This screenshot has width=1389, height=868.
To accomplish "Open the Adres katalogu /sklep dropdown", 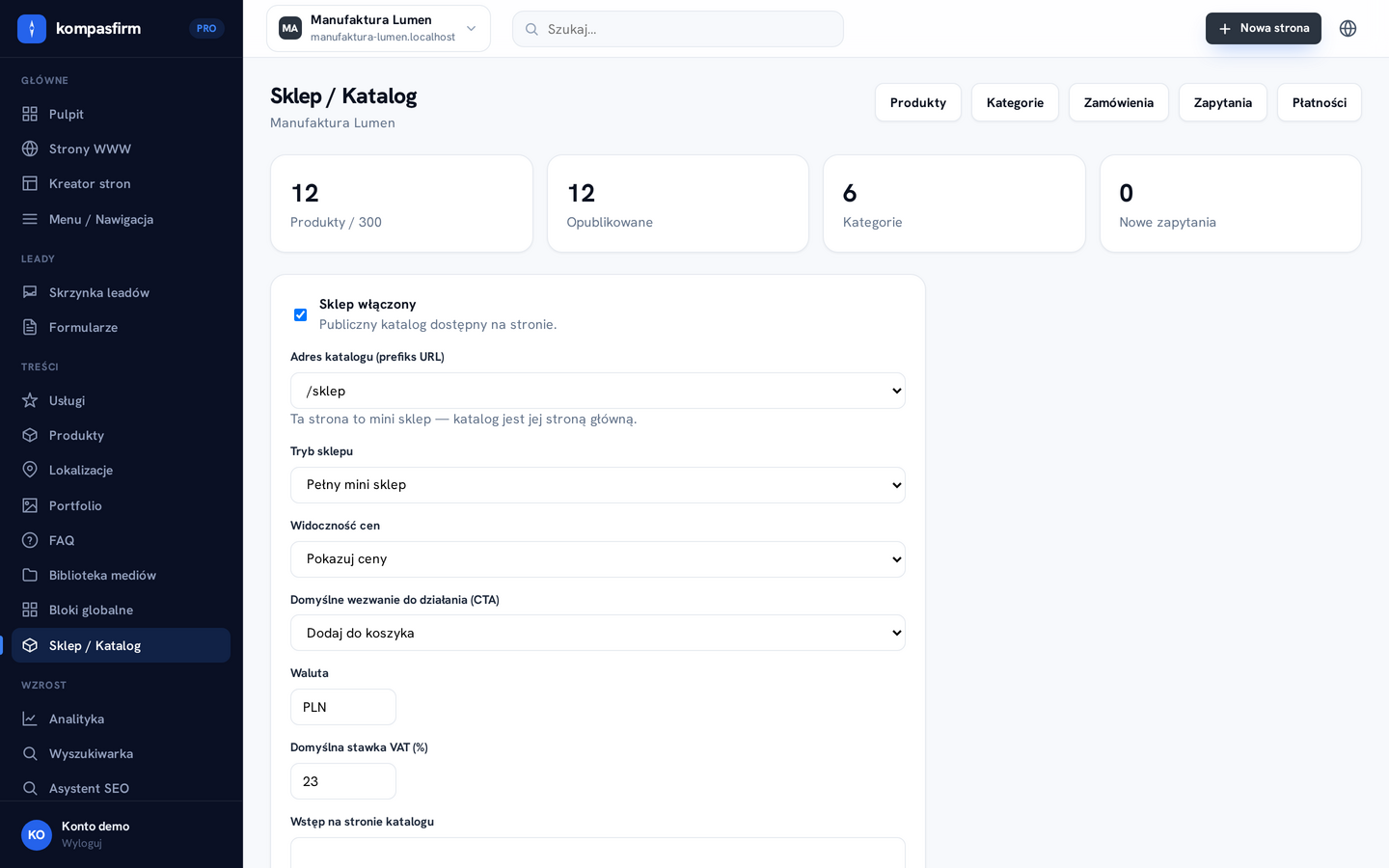I will [x=598, y=391].
